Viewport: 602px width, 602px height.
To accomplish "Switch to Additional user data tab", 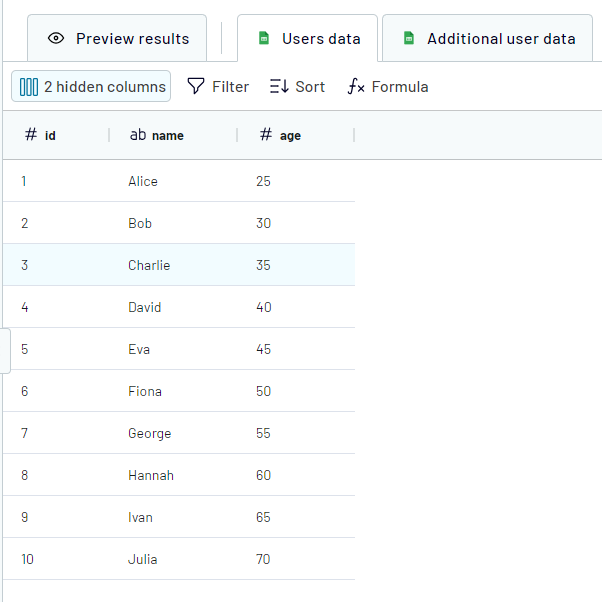I will click(x=500, y=39).
